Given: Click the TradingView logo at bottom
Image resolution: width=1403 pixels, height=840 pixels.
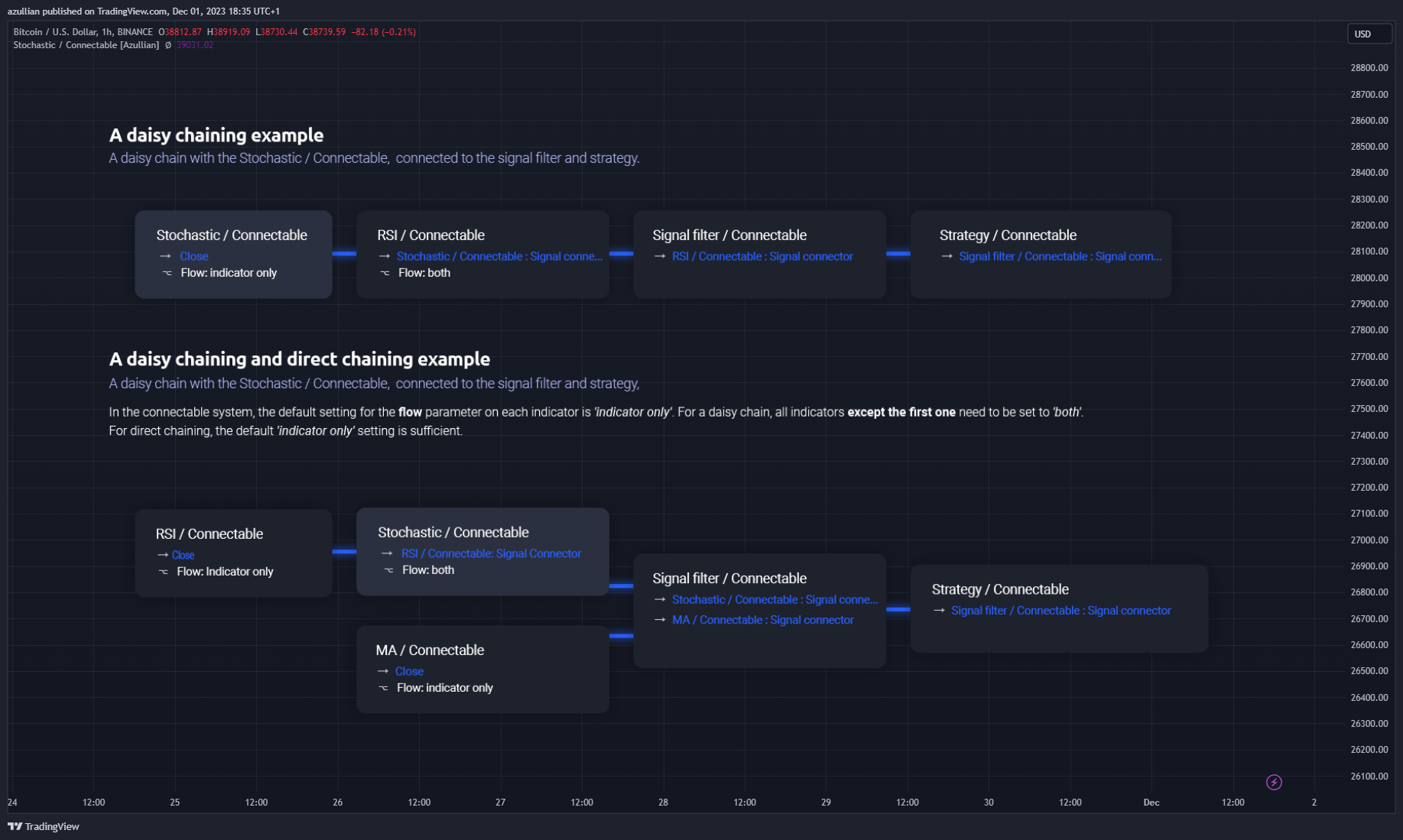Looking at the screenshot, I should click(44, 826).
